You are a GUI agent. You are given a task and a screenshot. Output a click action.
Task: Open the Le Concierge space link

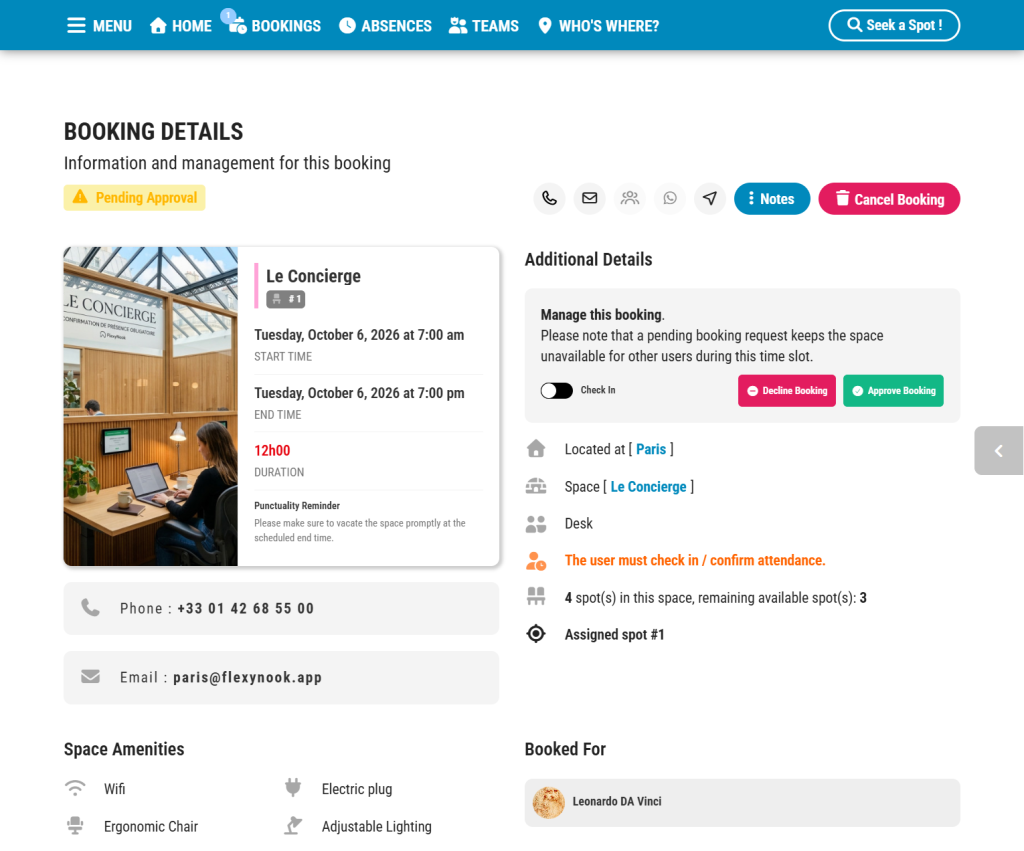pyautogui.click(x=648, y=487)
